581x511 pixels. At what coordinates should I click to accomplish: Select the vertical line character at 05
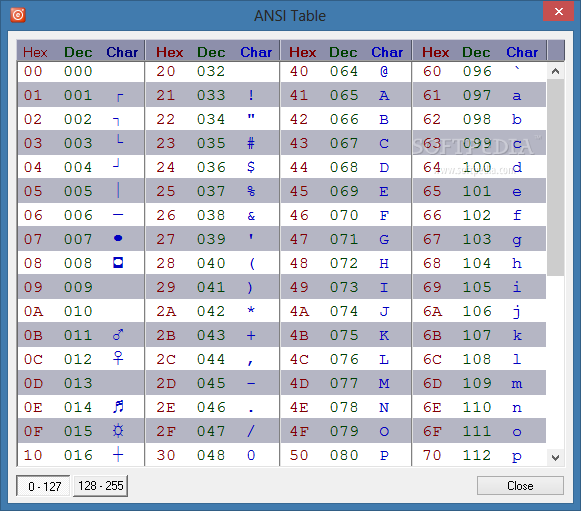118,190
